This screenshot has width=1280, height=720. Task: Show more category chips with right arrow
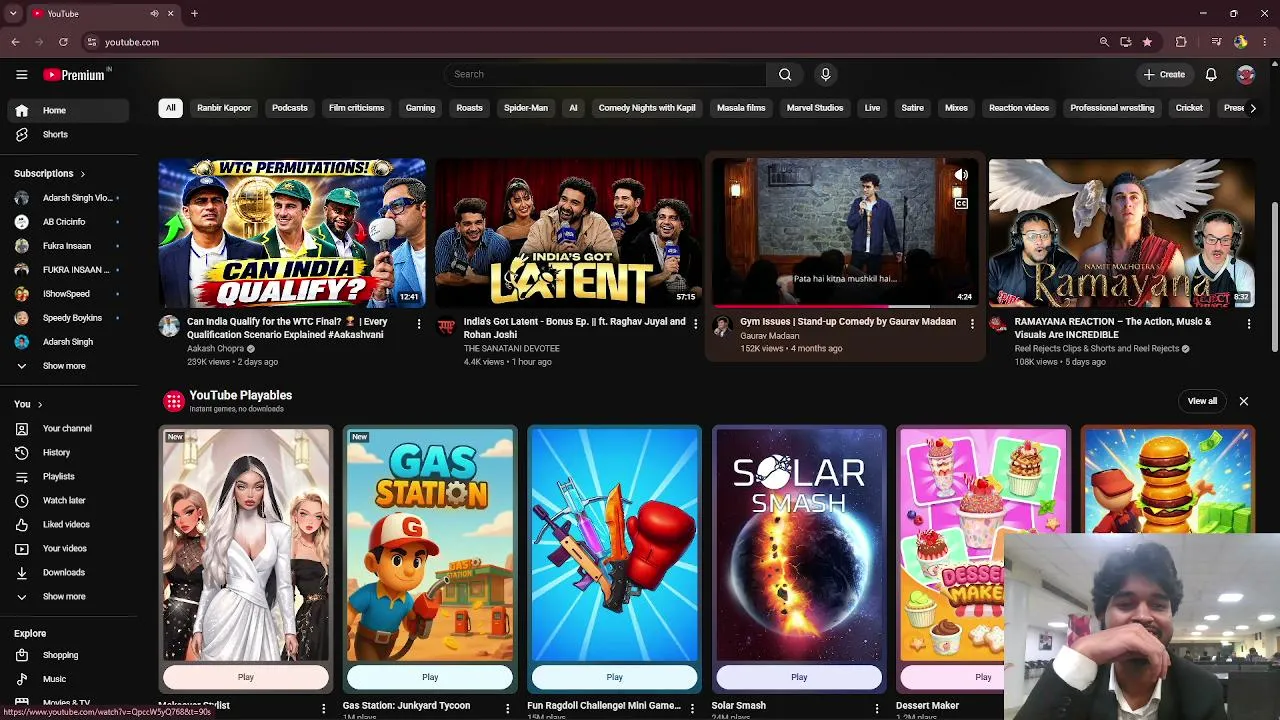(x=1252, y=108)
